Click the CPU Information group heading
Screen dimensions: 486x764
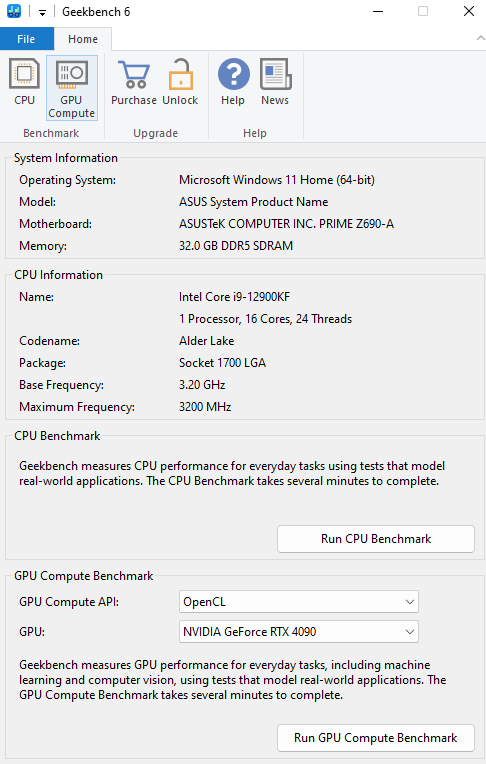point(58,275)
